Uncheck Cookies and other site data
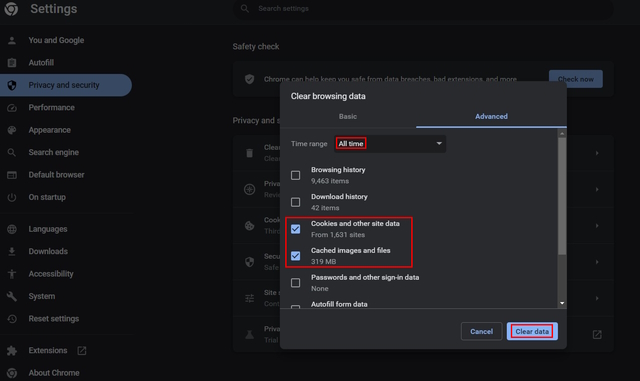 pyautogui.click(x=296, y=229)
